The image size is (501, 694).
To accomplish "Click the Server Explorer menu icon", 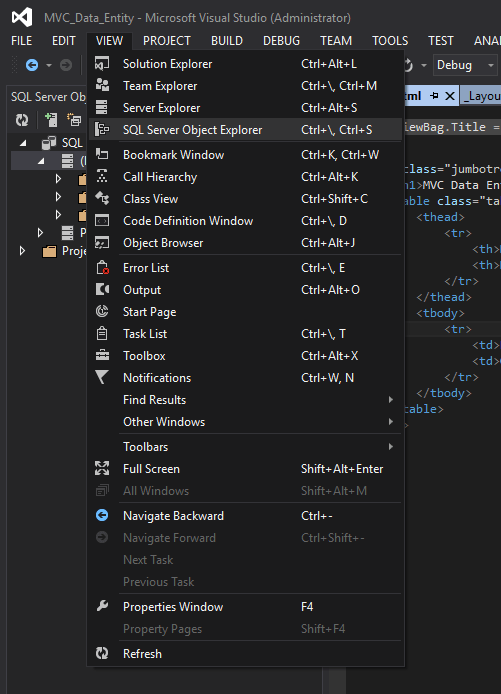I will coord(102,107).
